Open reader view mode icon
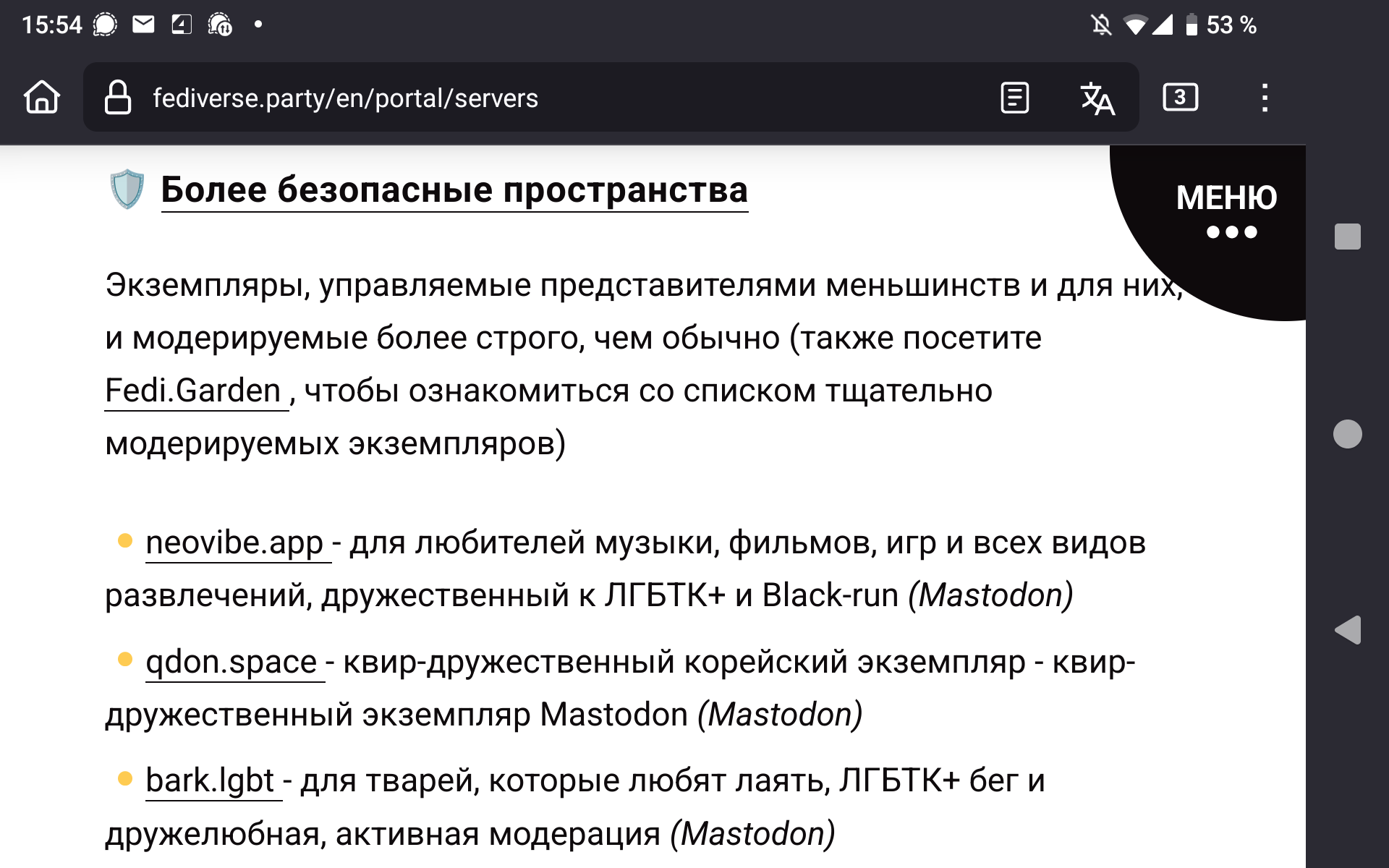The width and height of the screenshot is (1389, 868). click(x=1014, y=97)
